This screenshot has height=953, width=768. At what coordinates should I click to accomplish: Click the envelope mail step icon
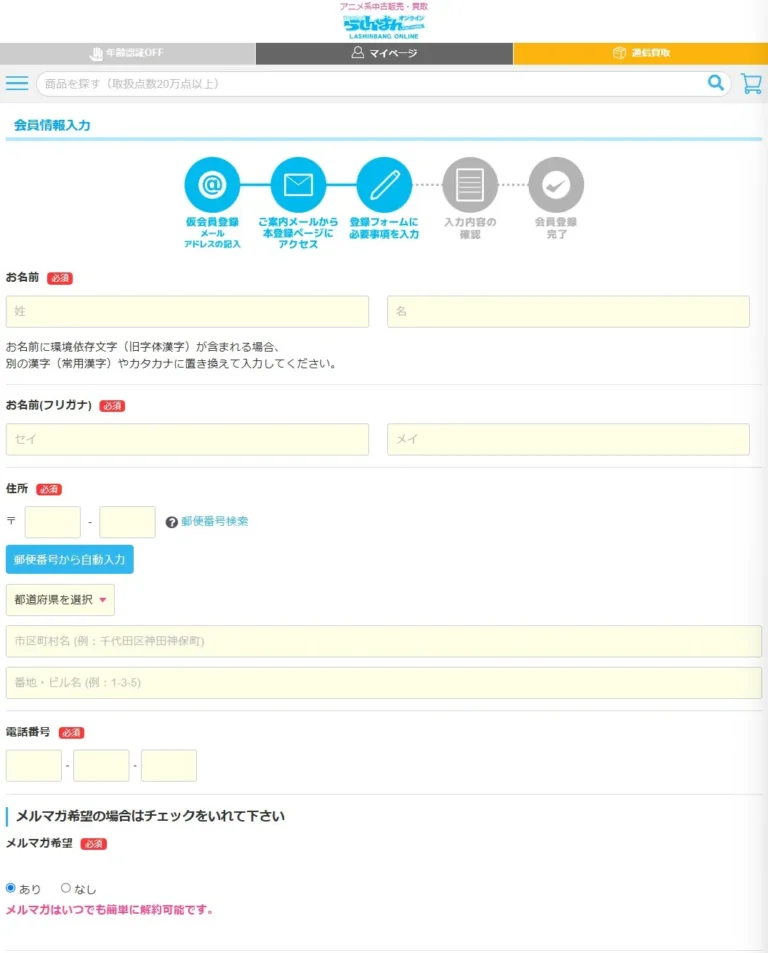pyautogui.click(x=298, y=185)
